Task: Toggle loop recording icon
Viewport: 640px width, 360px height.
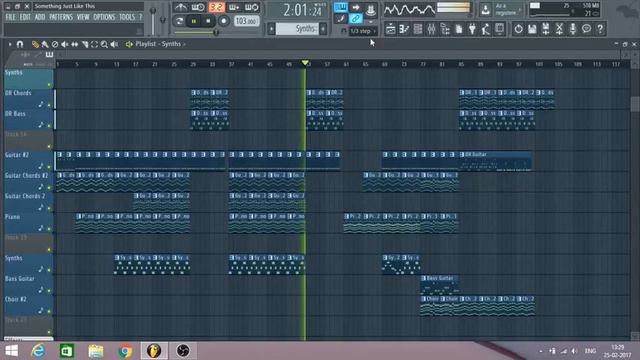Action: 251,7
